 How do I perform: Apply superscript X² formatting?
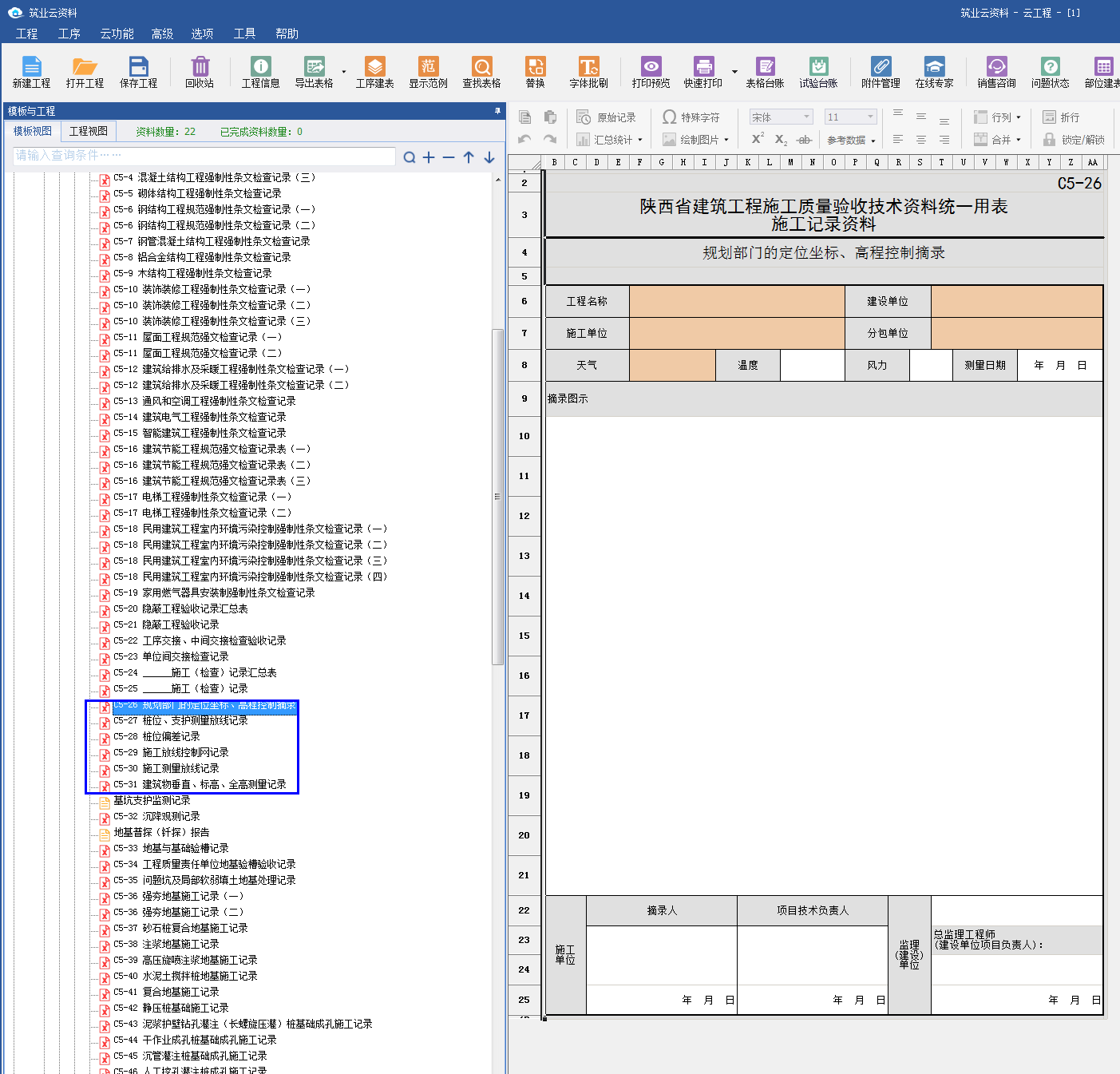click(758, 139)
